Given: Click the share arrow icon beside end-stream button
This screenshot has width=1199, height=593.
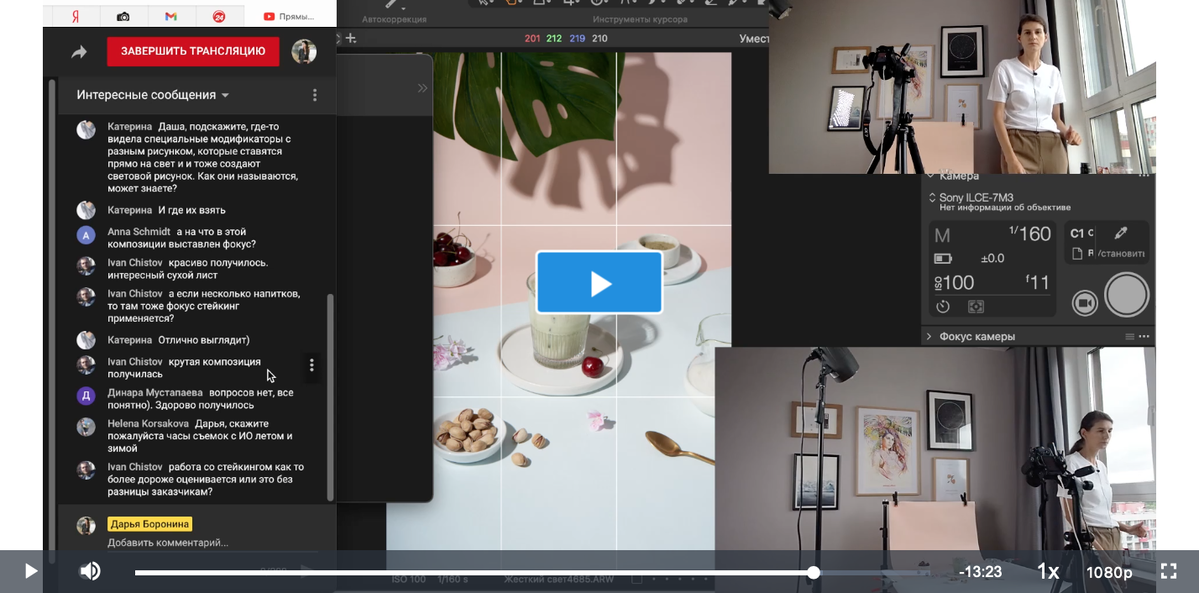Looking at the screenshot, I should click(79, 52).
